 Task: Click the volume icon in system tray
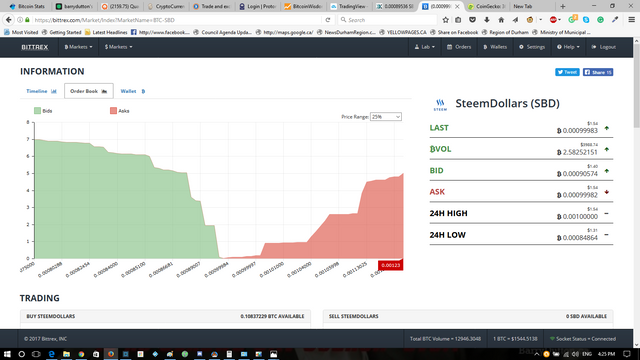[x=575, y=354]
